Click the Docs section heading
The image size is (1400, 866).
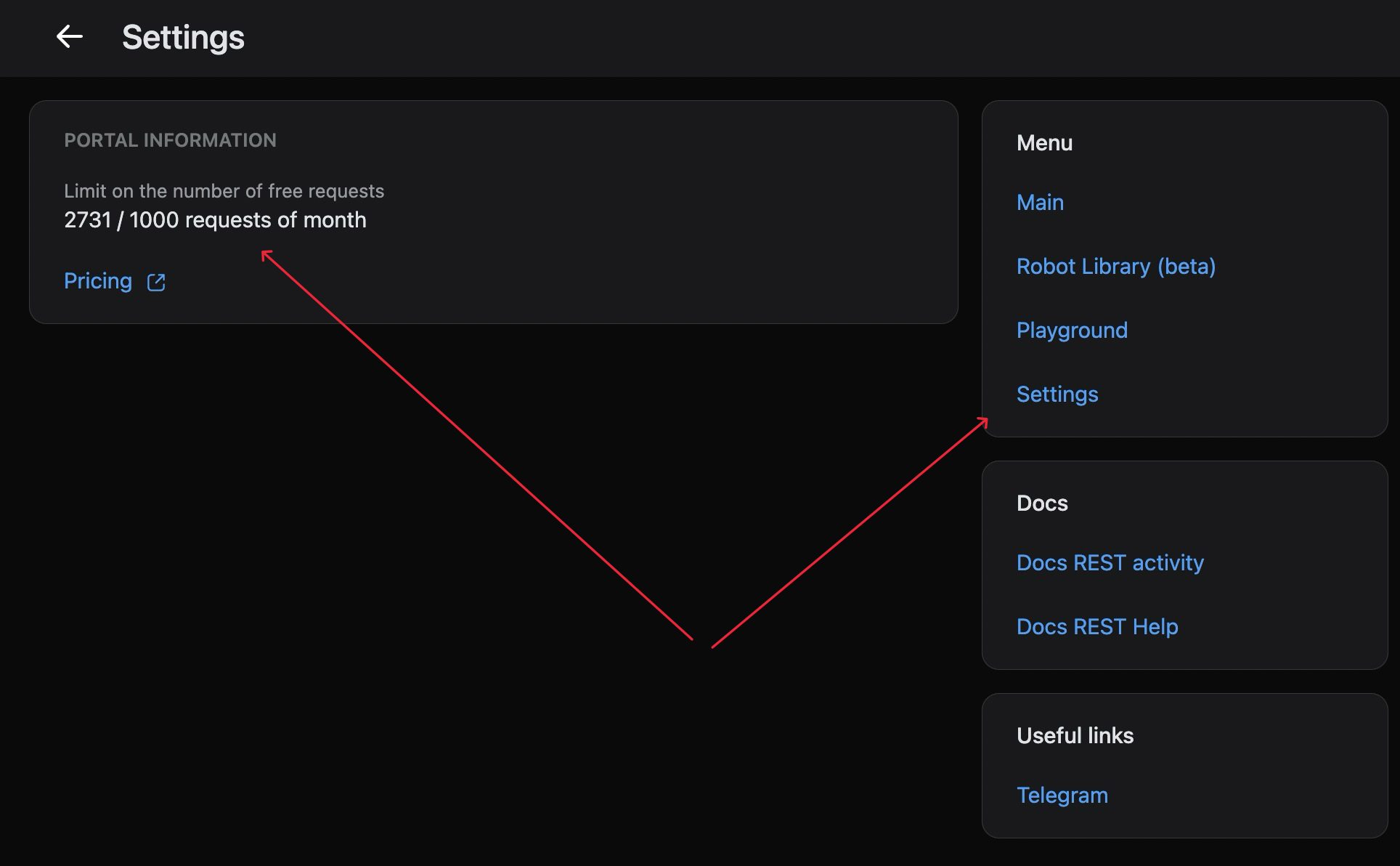coord(1042,503)
